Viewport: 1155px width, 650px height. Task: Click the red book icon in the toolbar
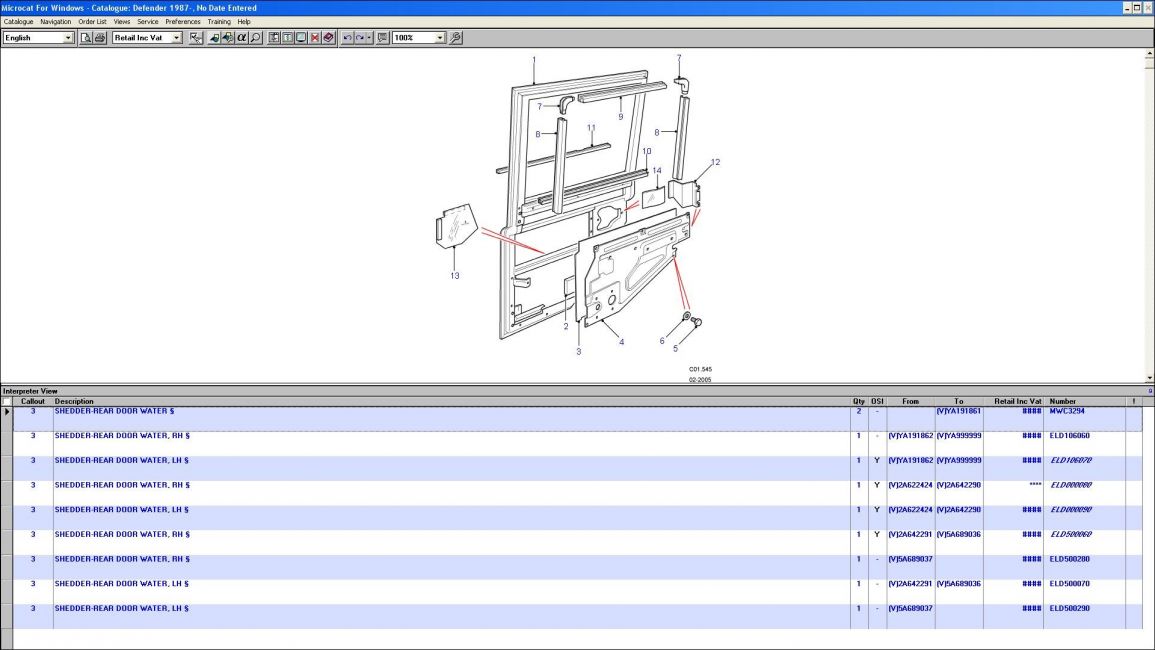[x=329, y=38]
